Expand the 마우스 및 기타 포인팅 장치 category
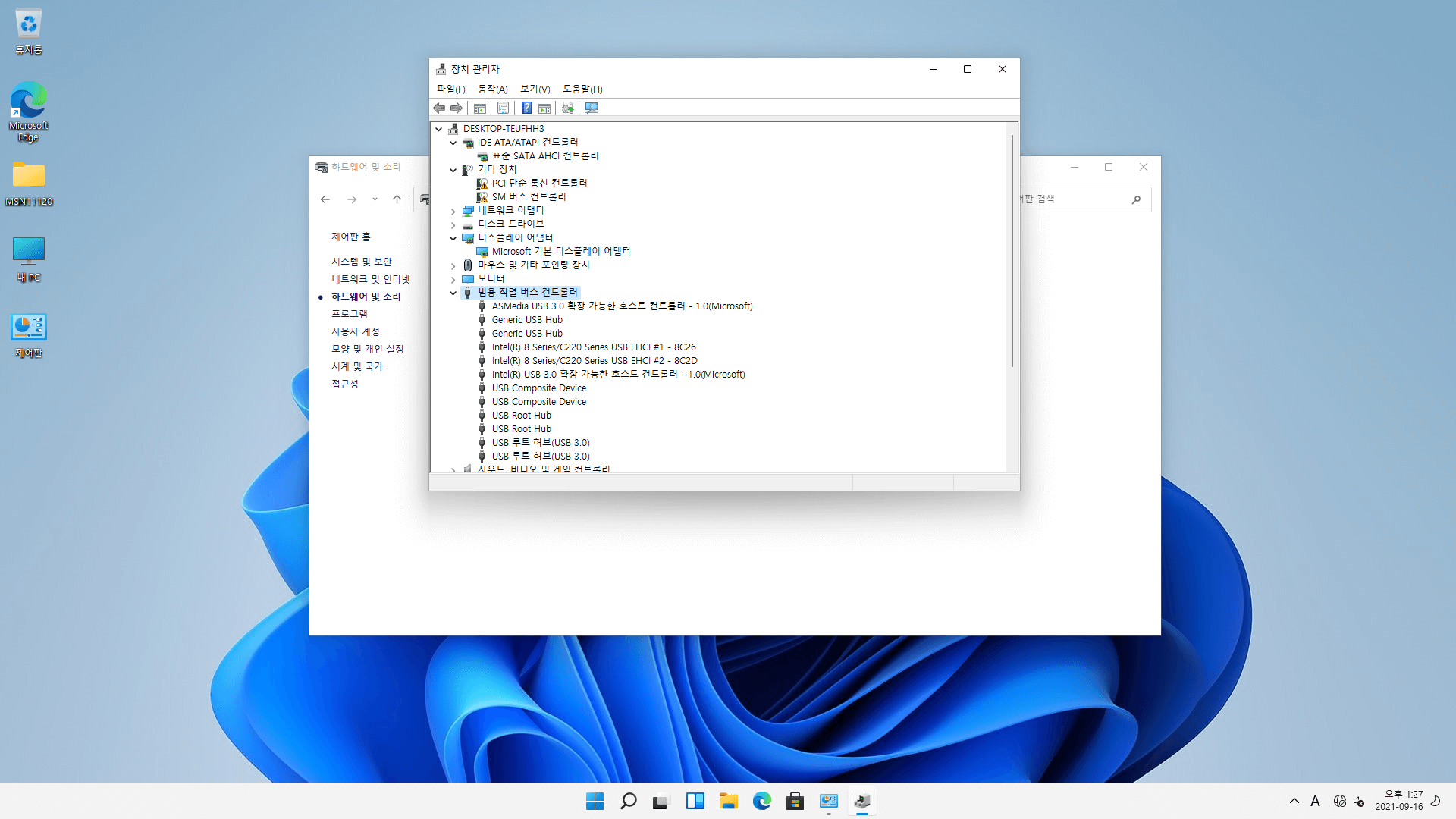The width and height of the screenshot is (1456, 819). 453,265
